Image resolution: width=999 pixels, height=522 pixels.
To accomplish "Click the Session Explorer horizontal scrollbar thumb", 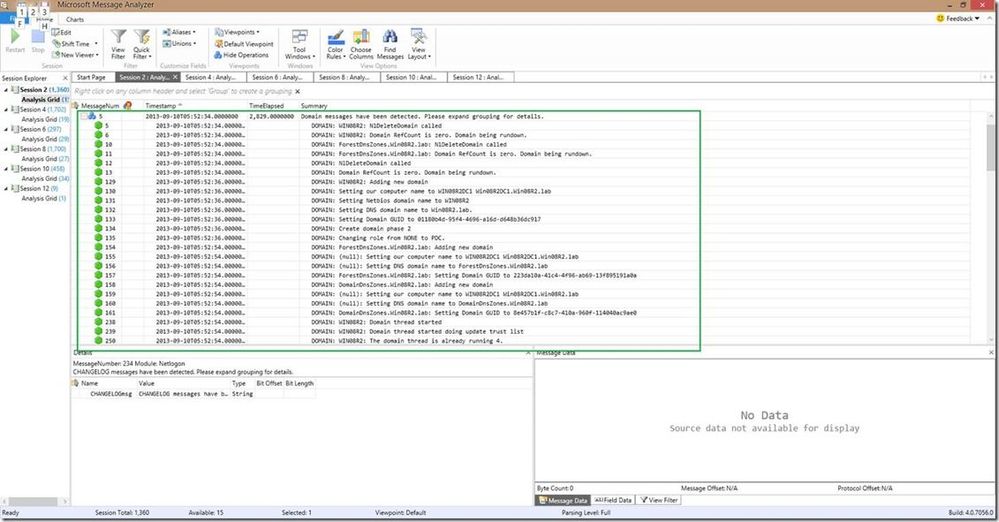I will pyautogui.click(x=32, y=502).
